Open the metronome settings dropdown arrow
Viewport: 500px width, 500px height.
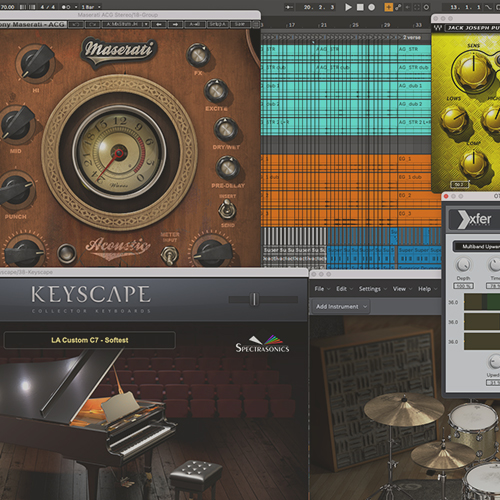76,7
